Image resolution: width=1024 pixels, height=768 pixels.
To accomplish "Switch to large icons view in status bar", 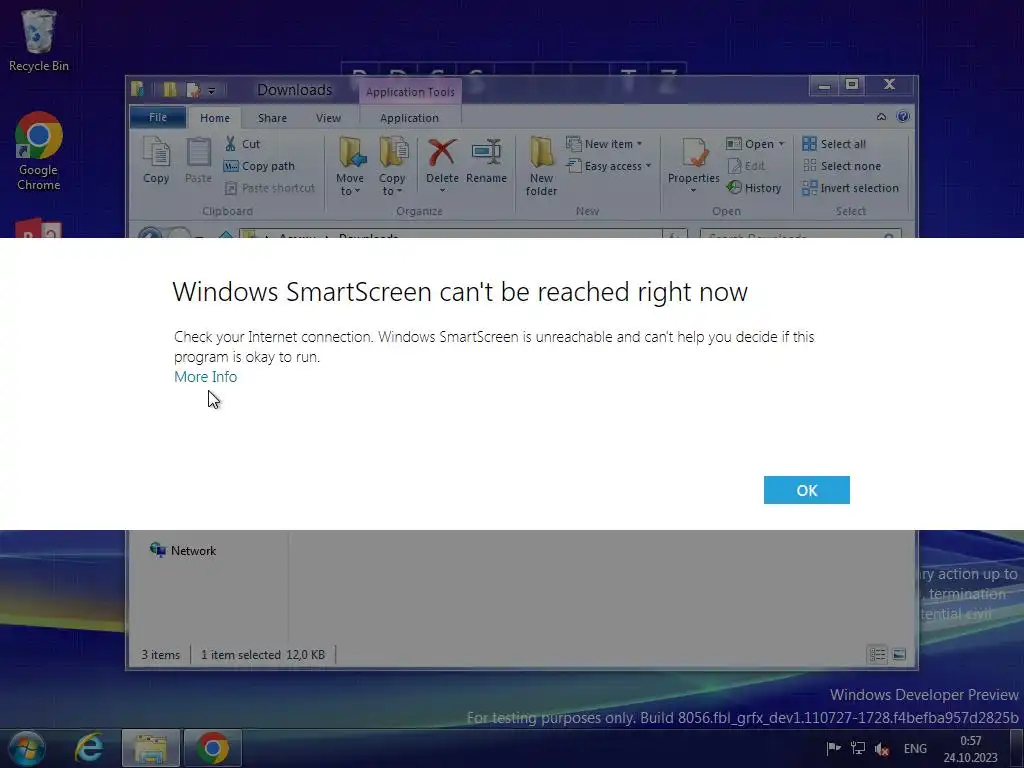I will click(x=899, y=654).
